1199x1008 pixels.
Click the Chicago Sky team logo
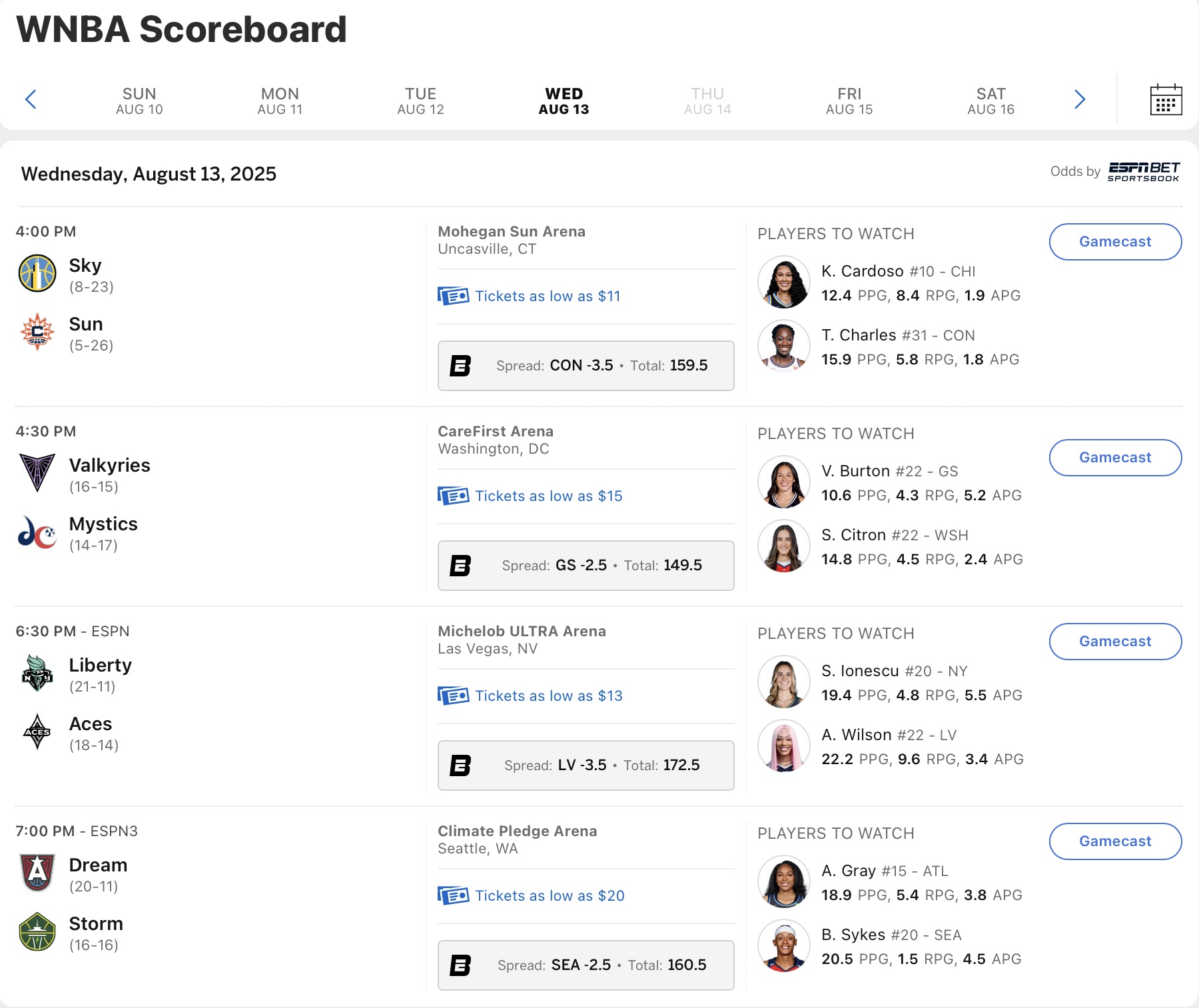[37, 273]
